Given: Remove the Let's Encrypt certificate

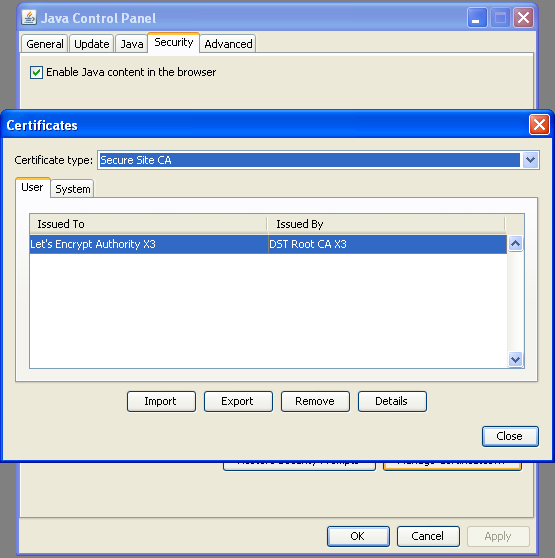Looking at the screenshot, I should [315, 401].
